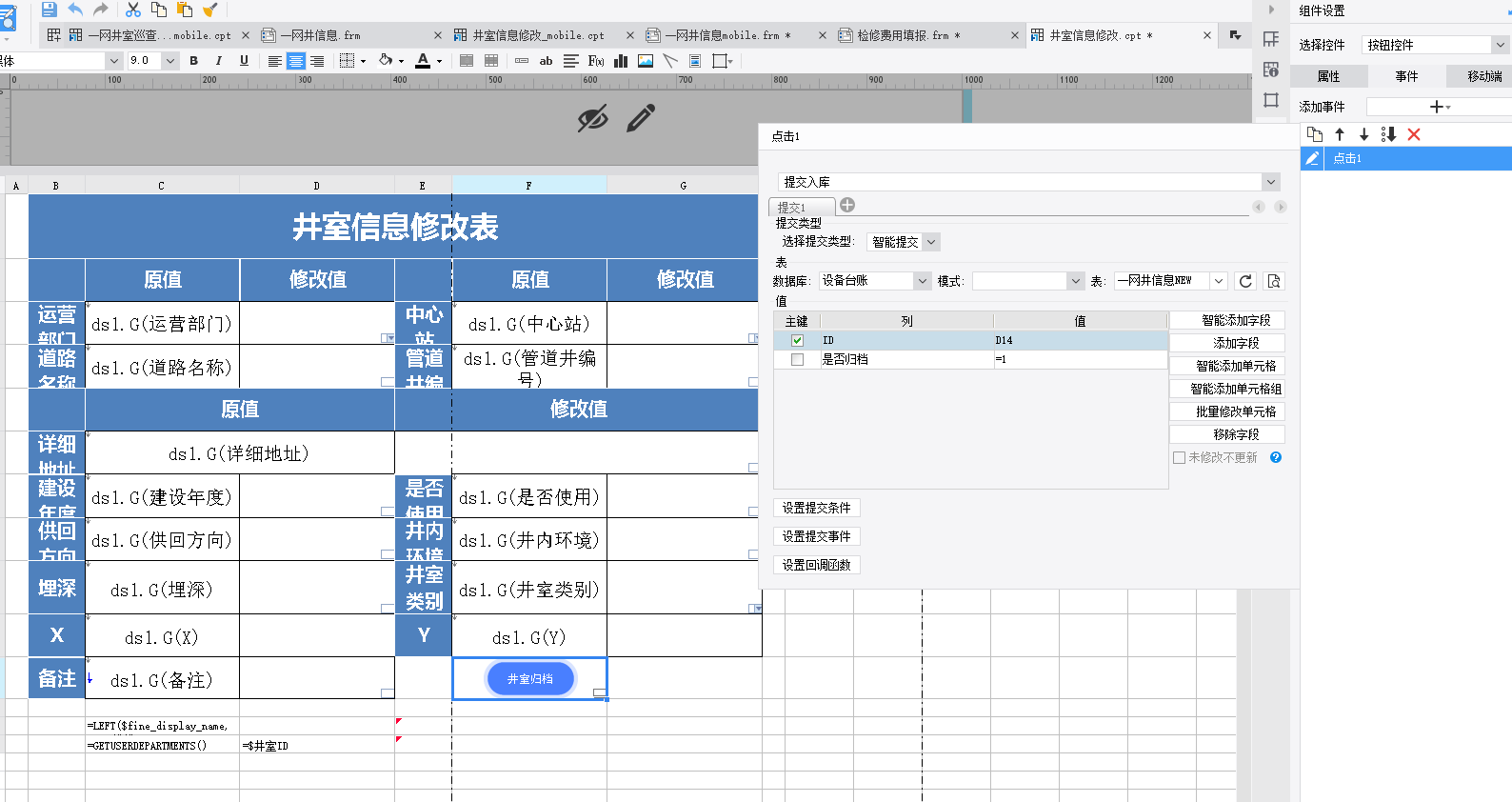Viewport: 1512px width, 802px height.
Task: Toggle the 未修改不更新 checkbox
Action: [x=1179, y=457]
